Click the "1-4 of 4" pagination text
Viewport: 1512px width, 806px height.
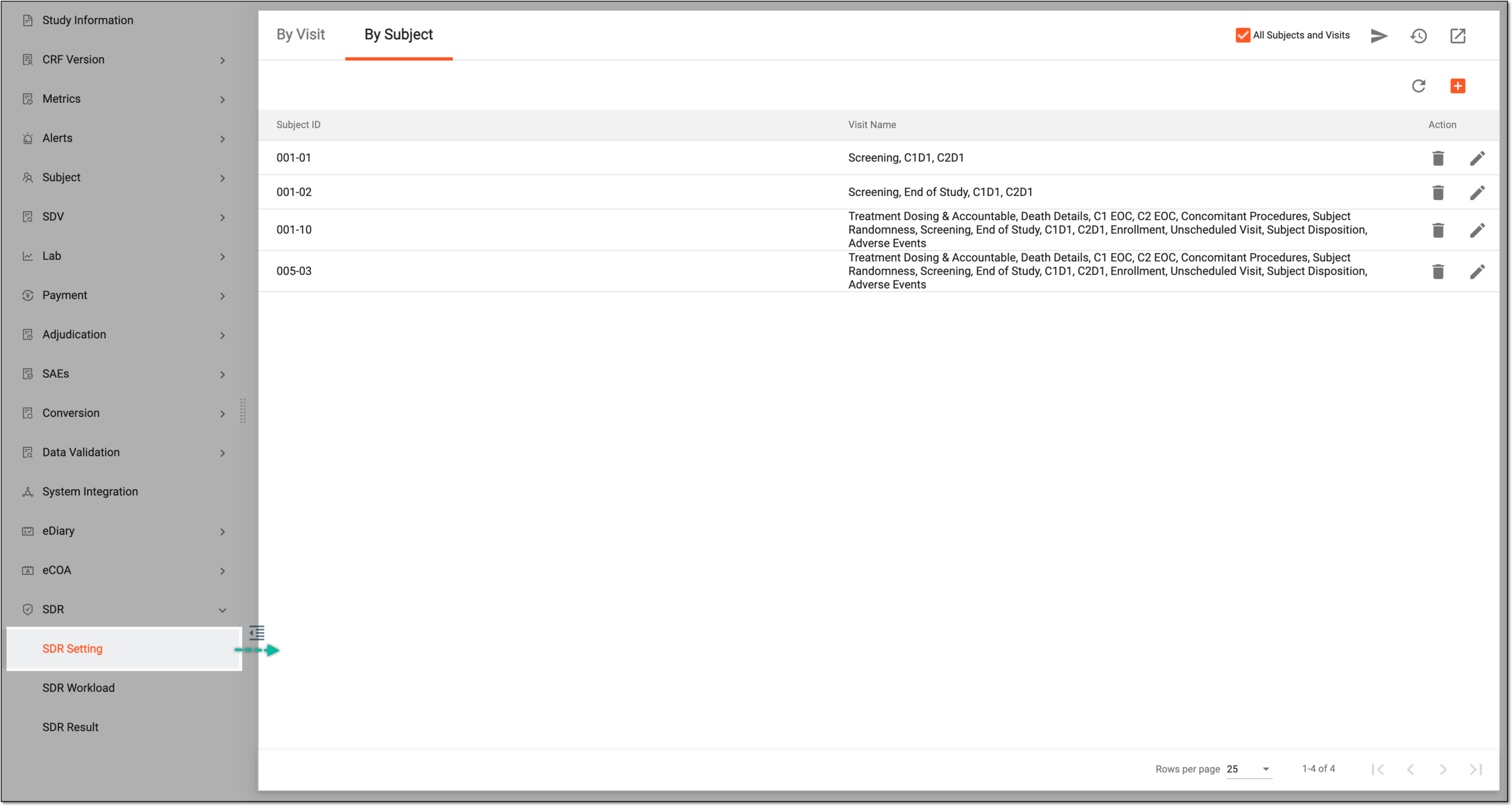tap(1318, 769)
